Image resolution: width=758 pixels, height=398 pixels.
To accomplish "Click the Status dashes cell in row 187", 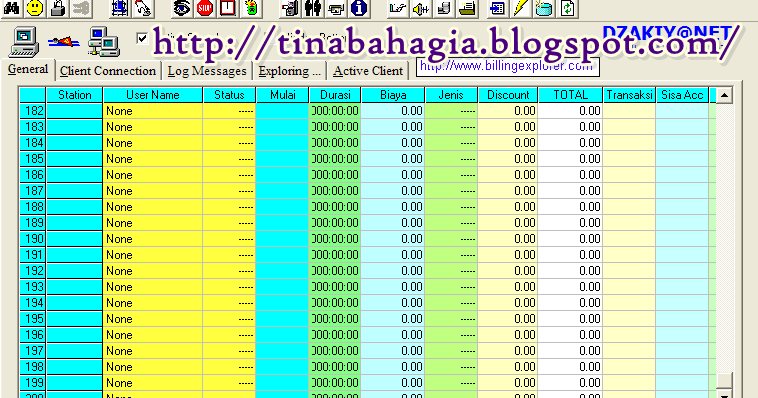I will click(x=229, y=191).
